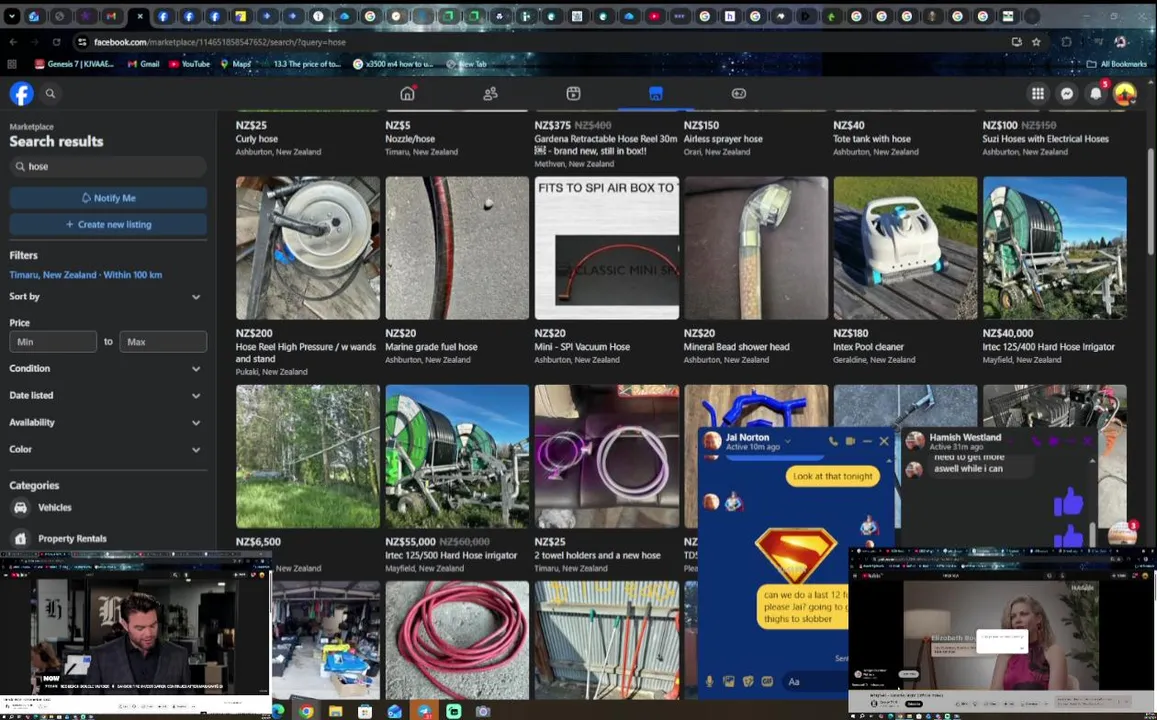Click the browser address bar URL
Screen dimensions: 1157x720
click(220, 42)
